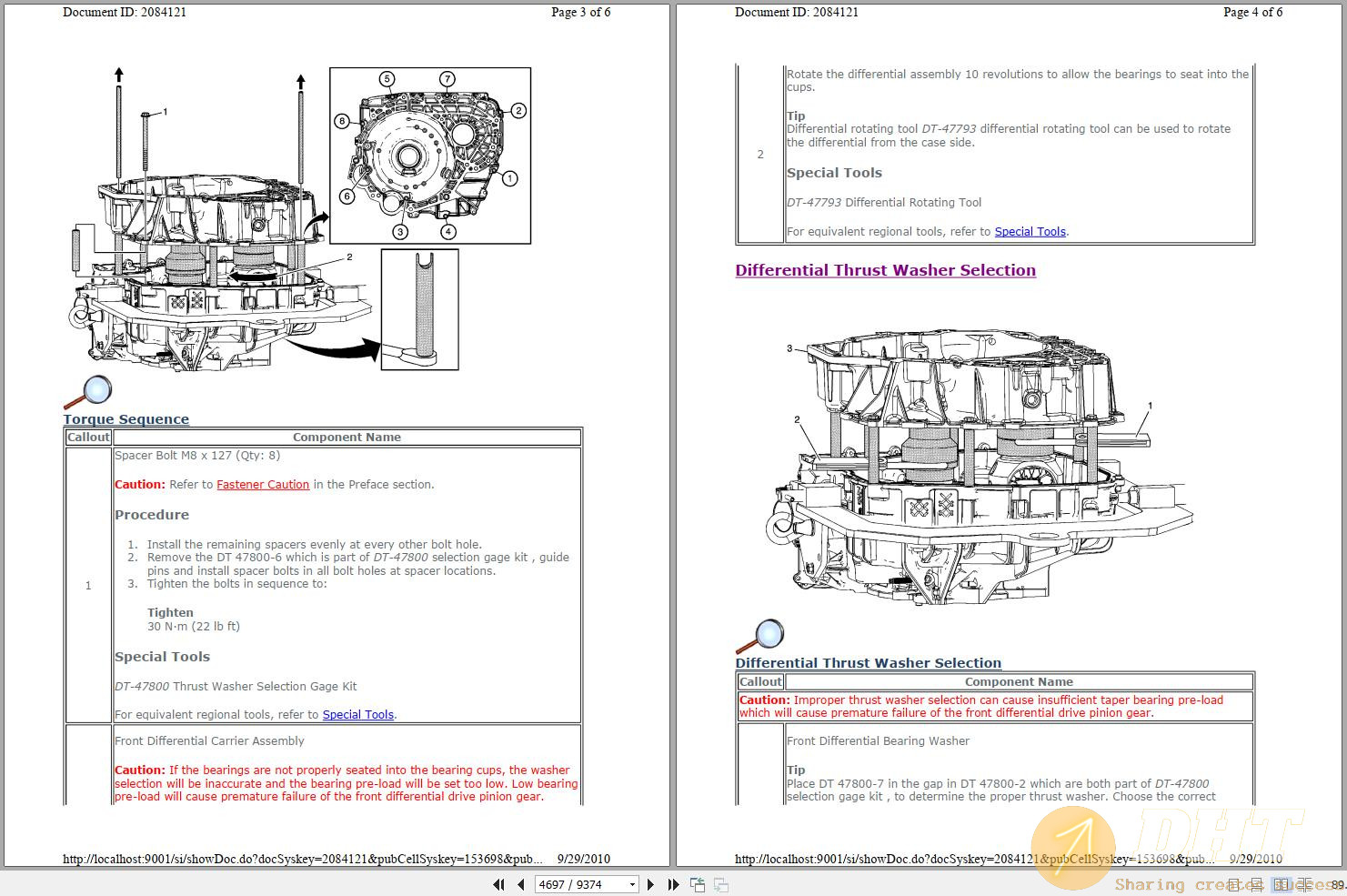Image resolution: width=1347 pixels, height=896 pixels.
Task: Click the spacer bolt detail inset image
Action: pyautogui.click(x=419, y=309)
